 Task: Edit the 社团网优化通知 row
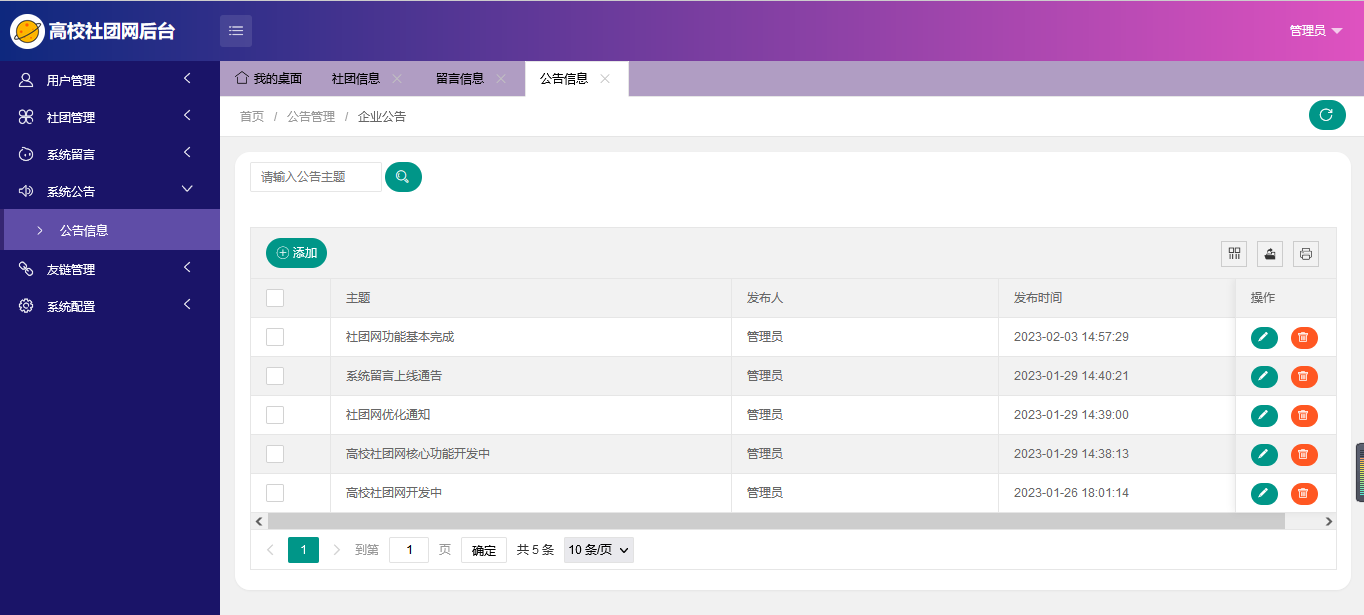coord(1264,416)
